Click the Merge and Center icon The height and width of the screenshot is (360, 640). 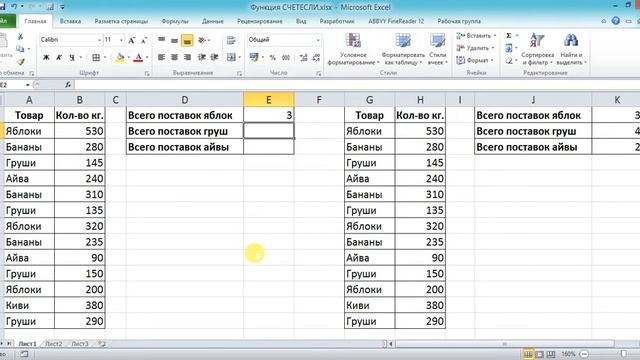(x=231, y=58)
